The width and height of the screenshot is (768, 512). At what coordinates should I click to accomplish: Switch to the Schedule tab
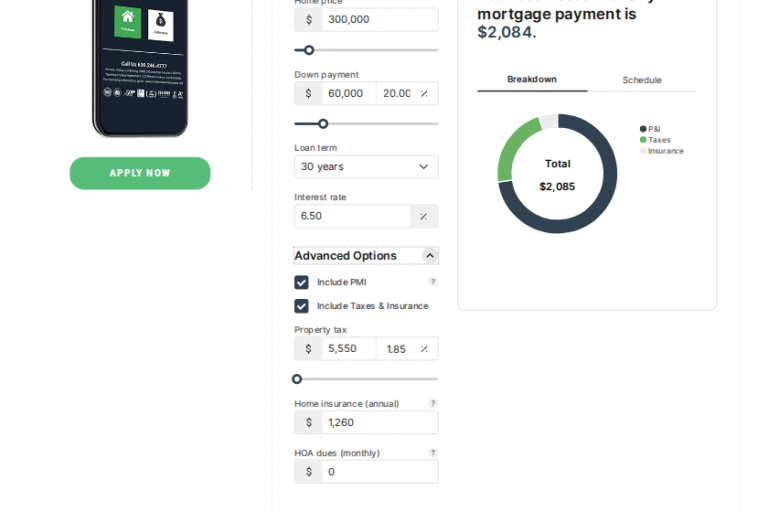[x=641, y=80]
